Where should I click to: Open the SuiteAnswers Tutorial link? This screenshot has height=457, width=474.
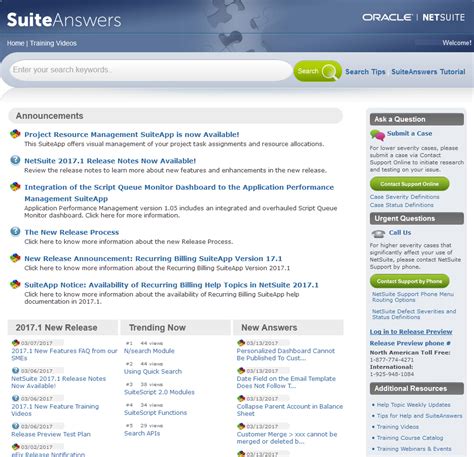(428, 72)
